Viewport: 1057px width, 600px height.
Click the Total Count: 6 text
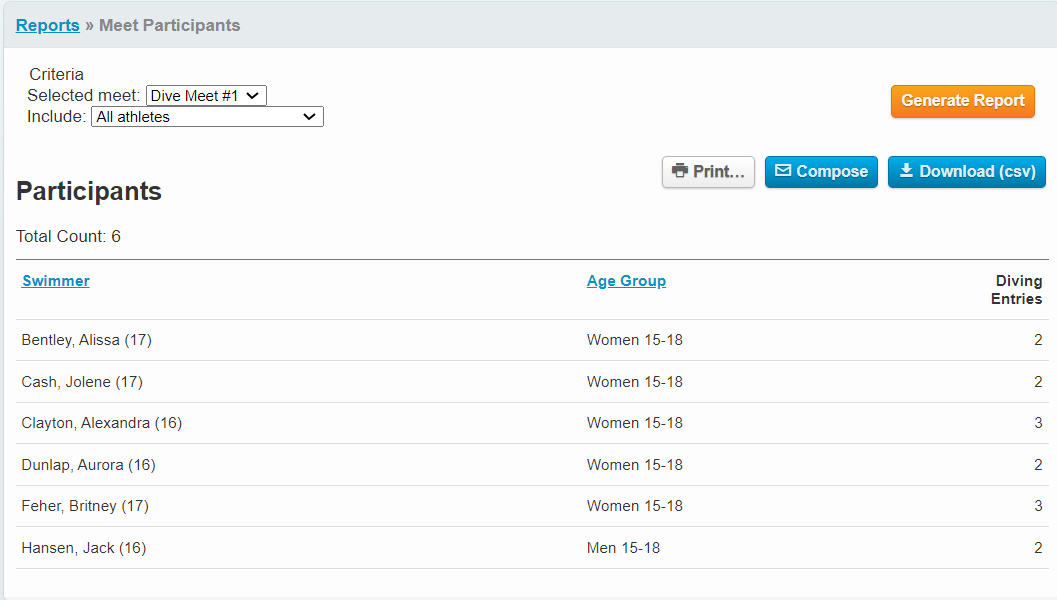point(68,236)
